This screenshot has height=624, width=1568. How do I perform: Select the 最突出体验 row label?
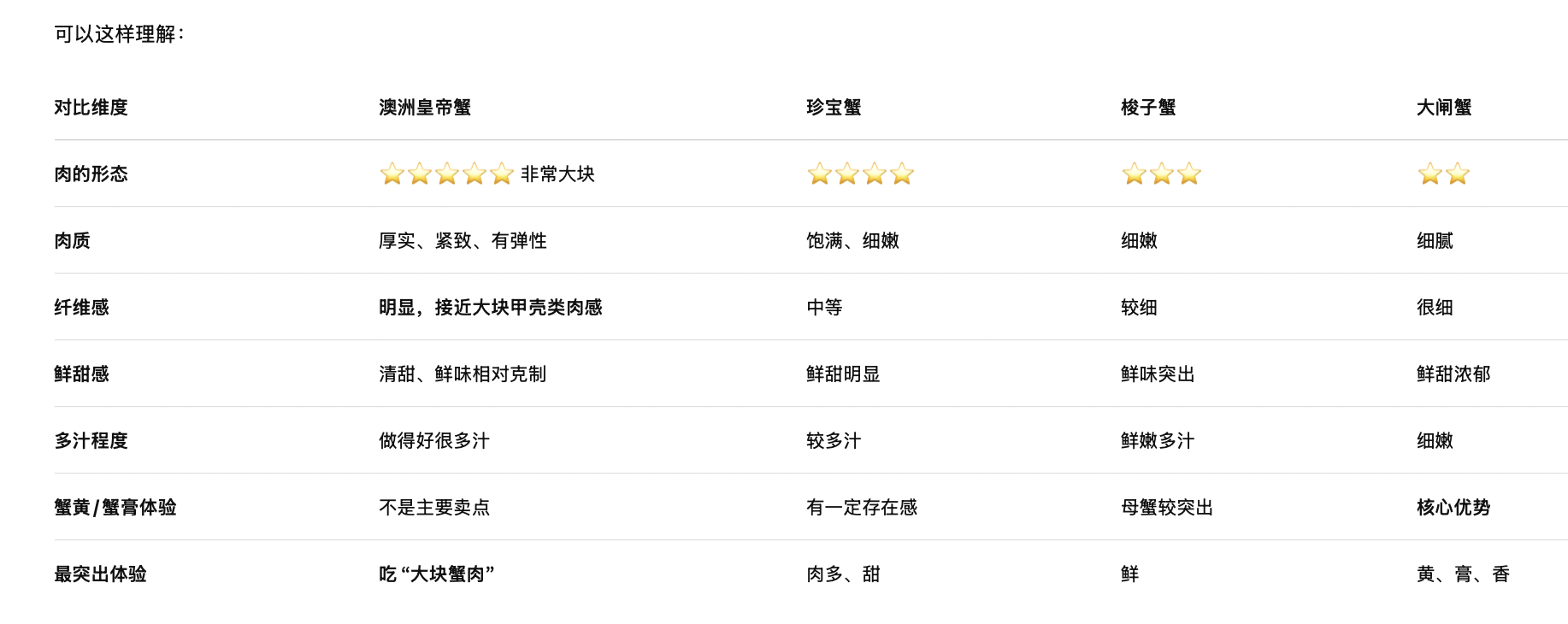tap(101, 574)
